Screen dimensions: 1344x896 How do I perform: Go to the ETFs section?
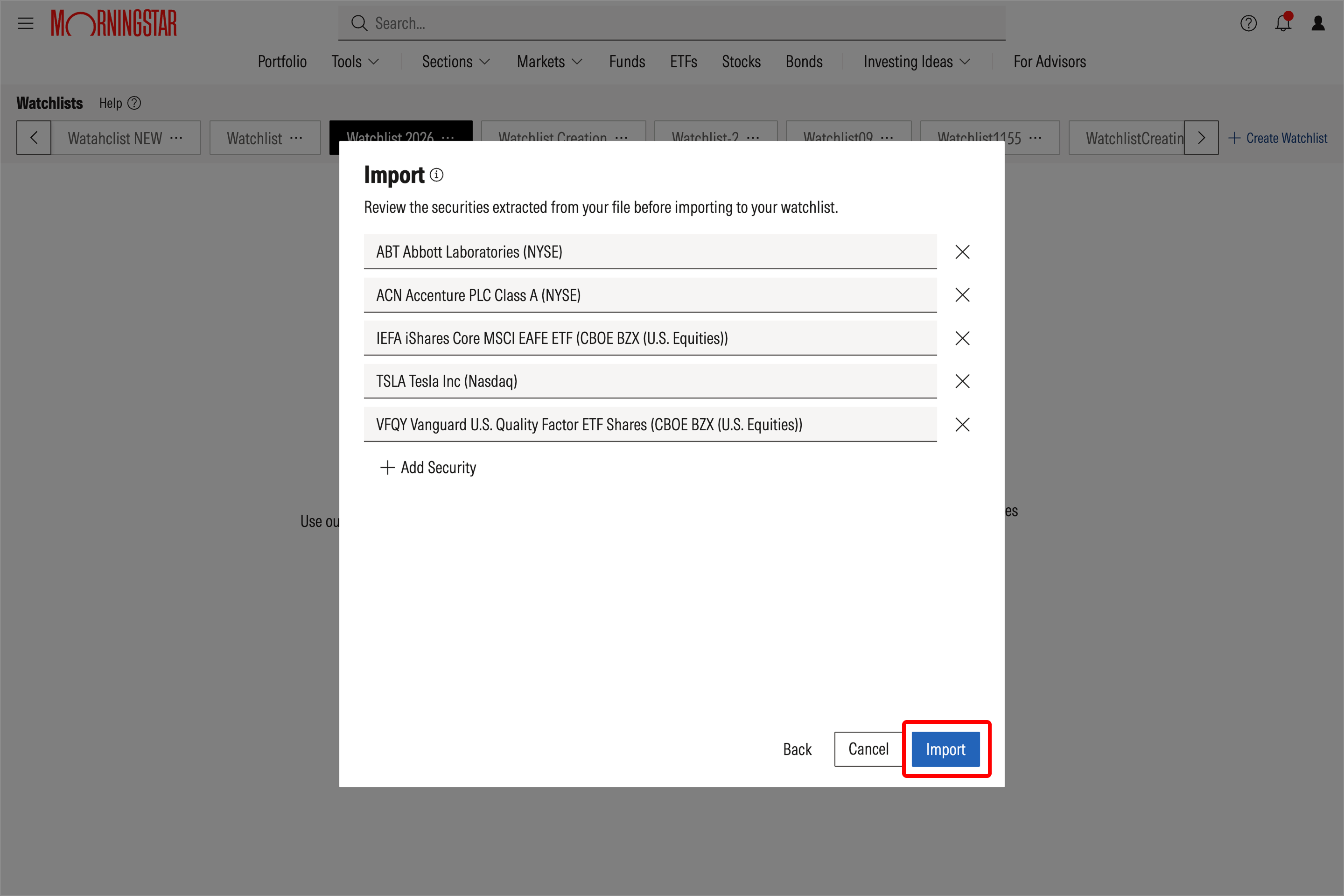683,62
